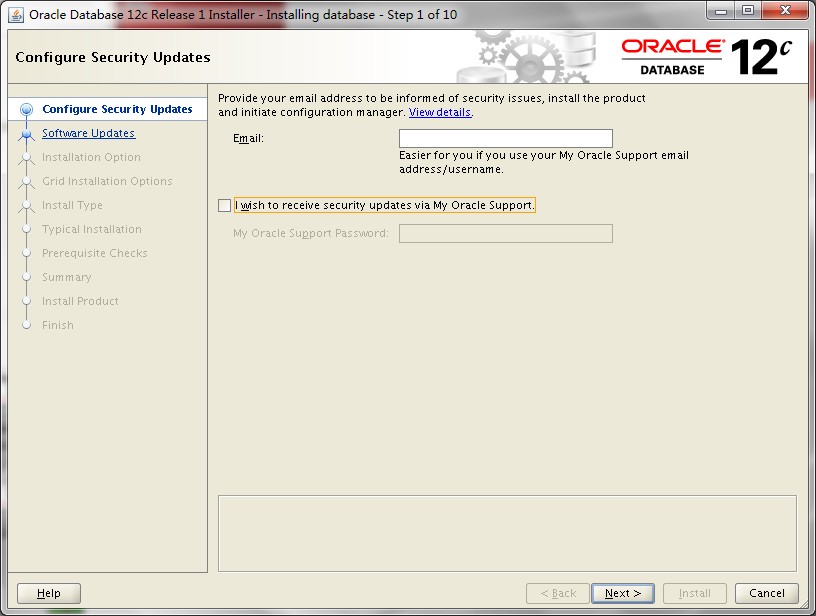The image size is (816, 616).
Task: Proceed with the Next button
Action: click(623, 593)
